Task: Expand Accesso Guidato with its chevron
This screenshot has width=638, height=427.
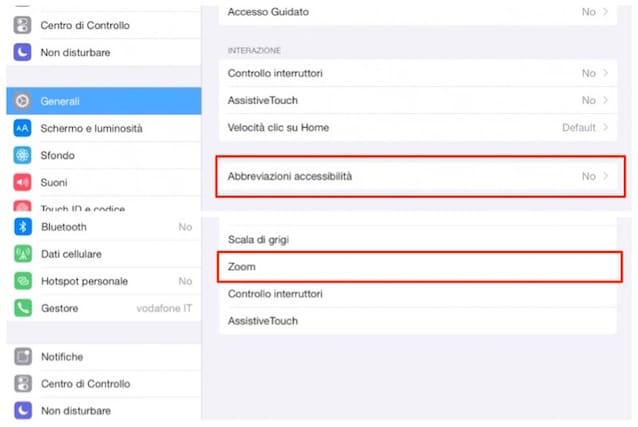Action: coord(605,12)
